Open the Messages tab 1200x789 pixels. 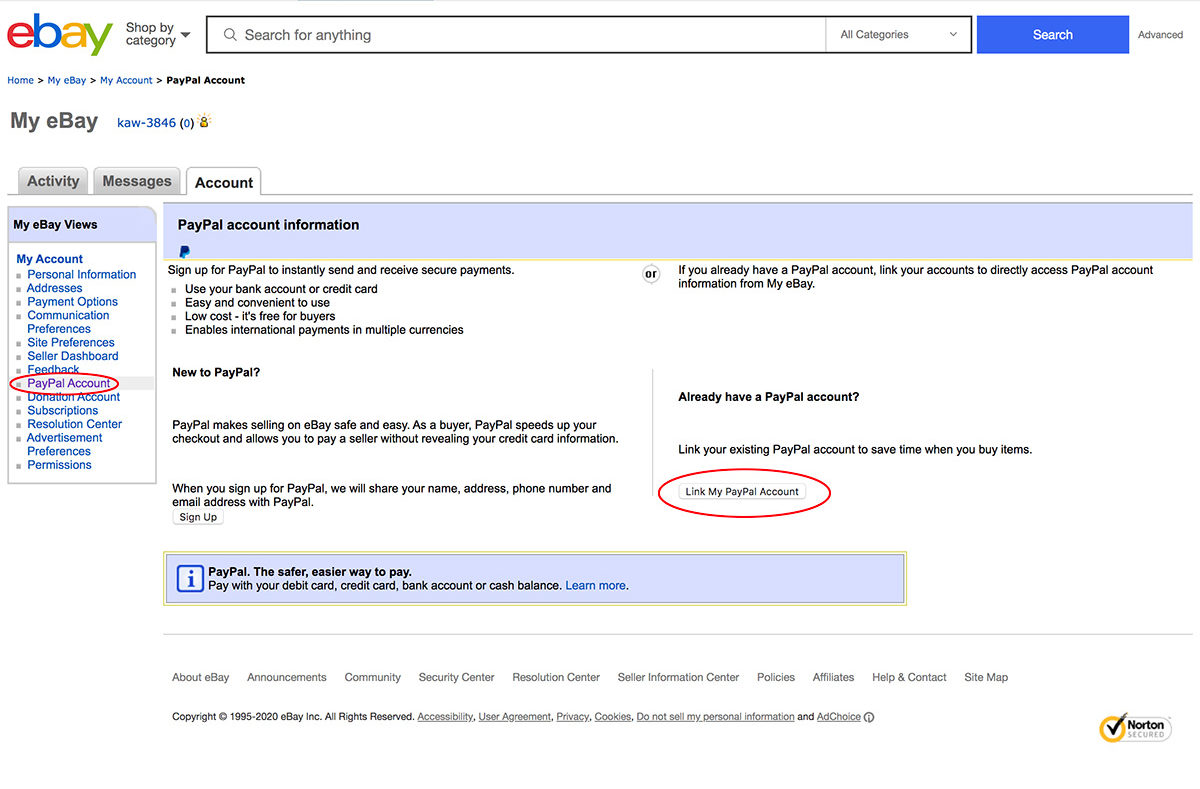137,181
